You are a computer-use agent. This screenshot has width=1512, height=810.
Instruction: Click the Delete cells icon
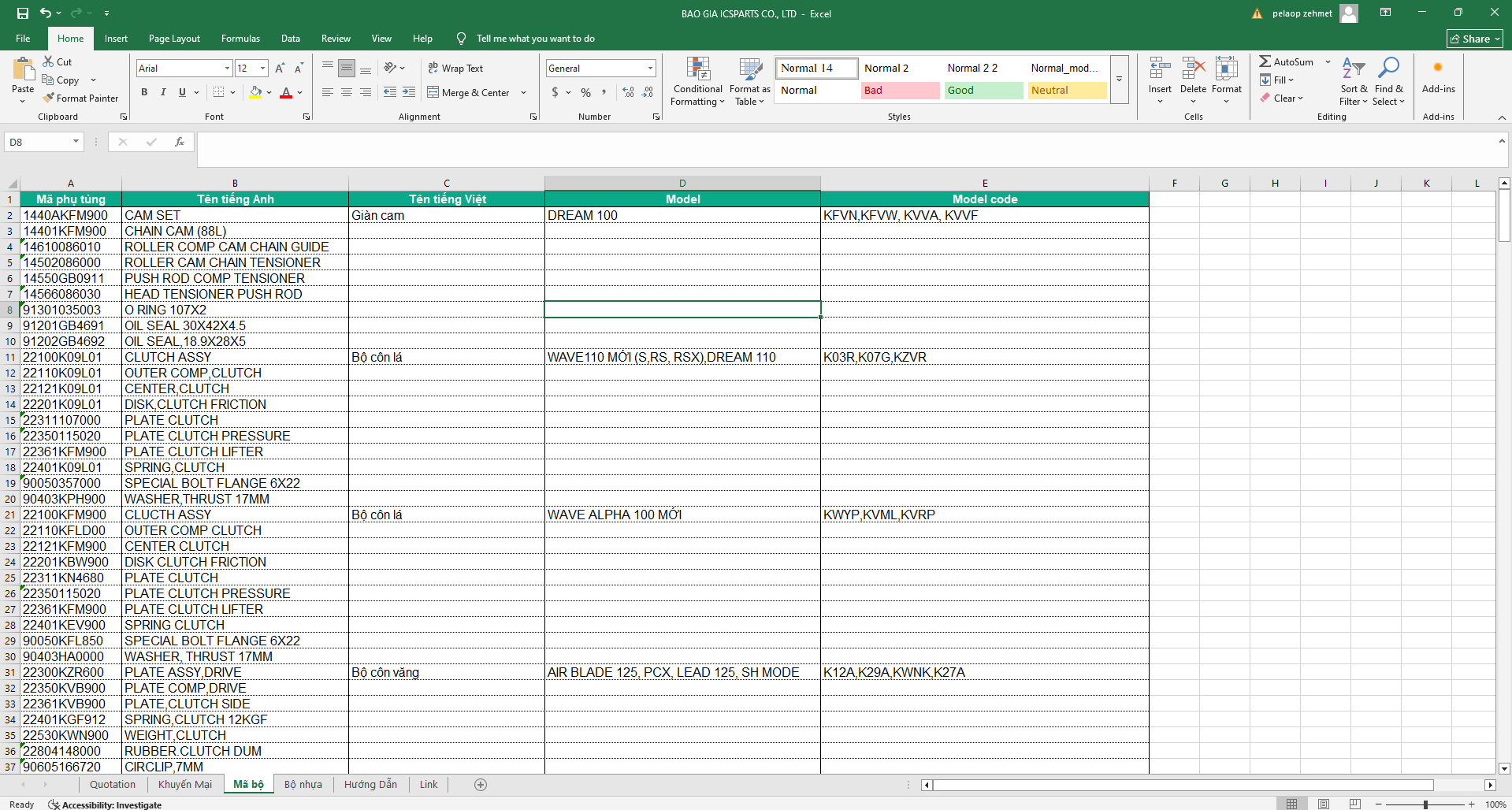1193,69
